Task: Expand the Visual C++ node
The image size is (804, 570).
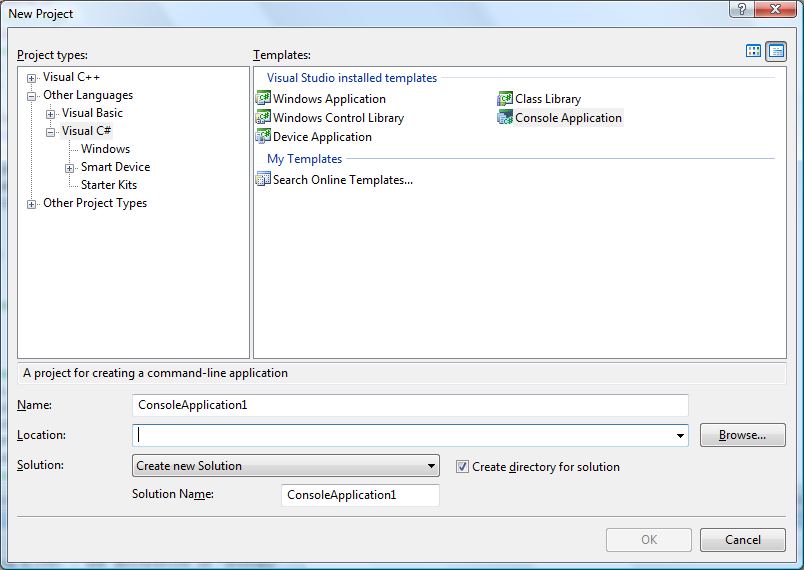Action: click(31, 78)
